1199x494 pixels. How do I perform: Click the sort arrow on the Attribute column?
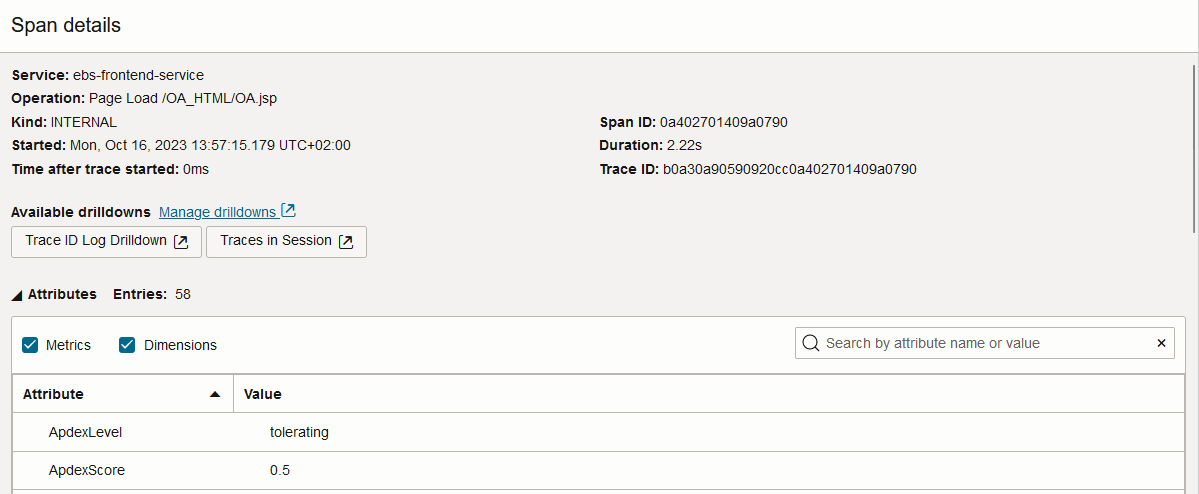pyautogui.click(x=215, y=395)
